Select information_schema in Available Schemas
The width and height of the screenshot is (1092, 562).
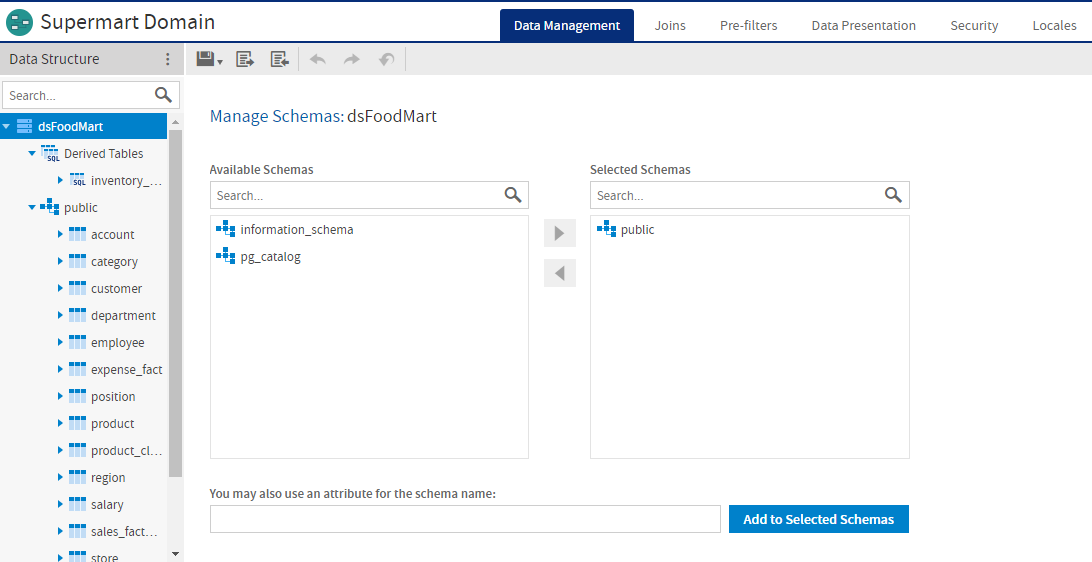[x=297, y=229]
